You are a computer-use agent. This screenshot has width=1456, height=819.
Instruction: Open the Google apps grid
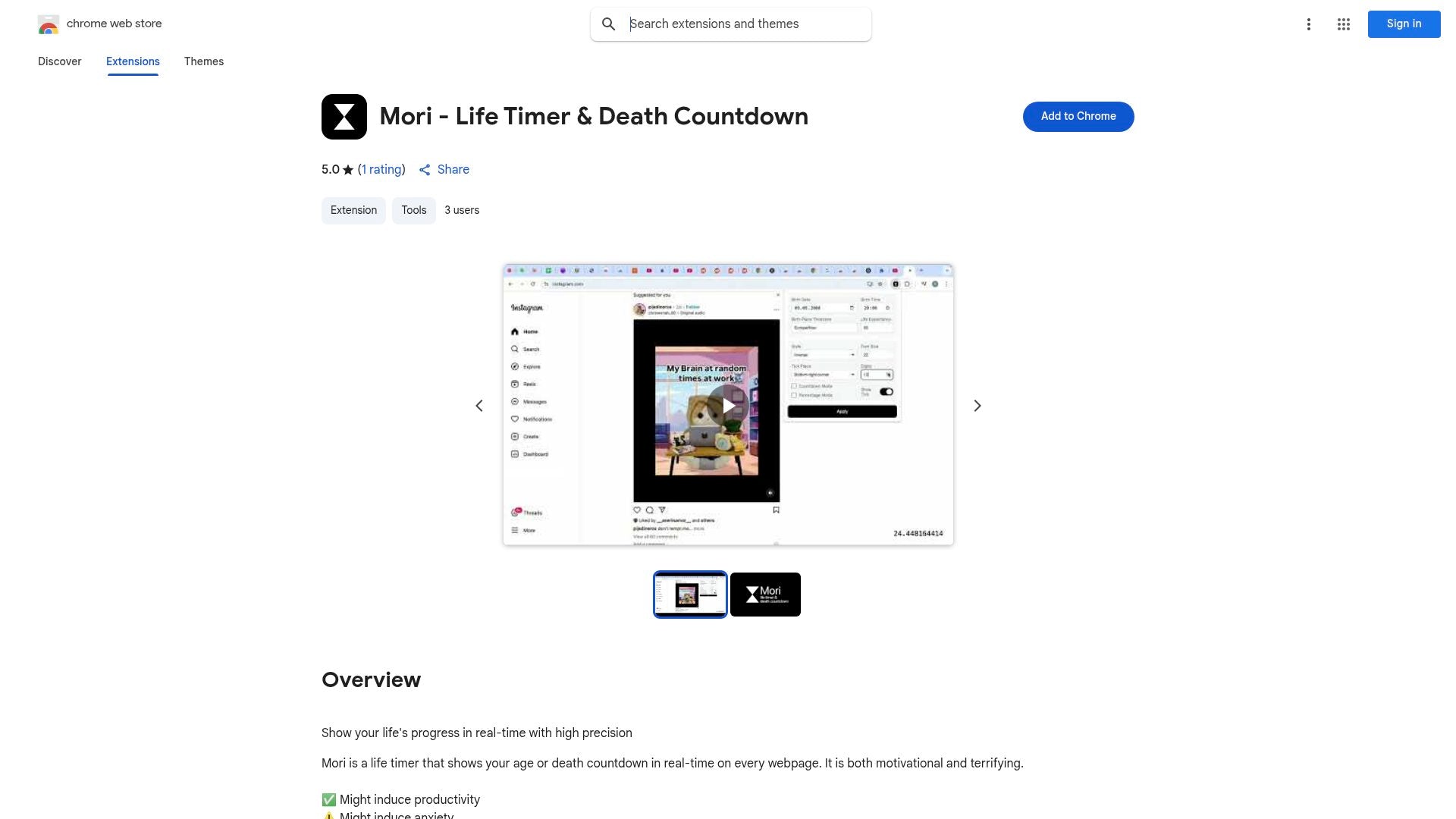point(1343,24)
